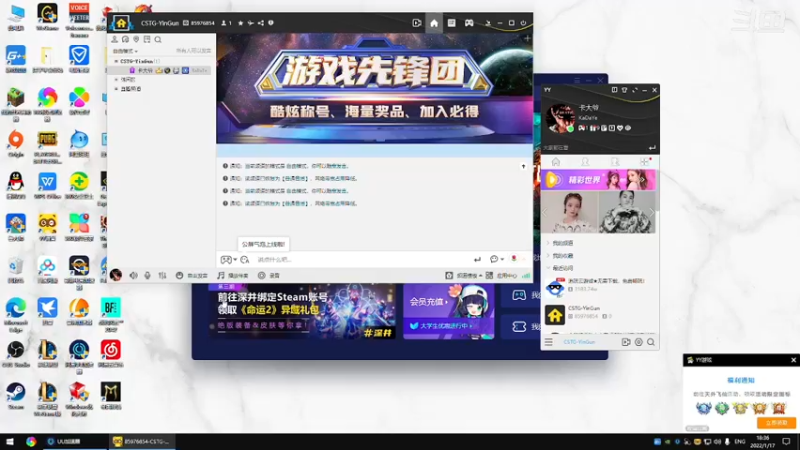Click the location pin icon above the channel tree
The height and width of the screenshot is (450, 800).
136,39
